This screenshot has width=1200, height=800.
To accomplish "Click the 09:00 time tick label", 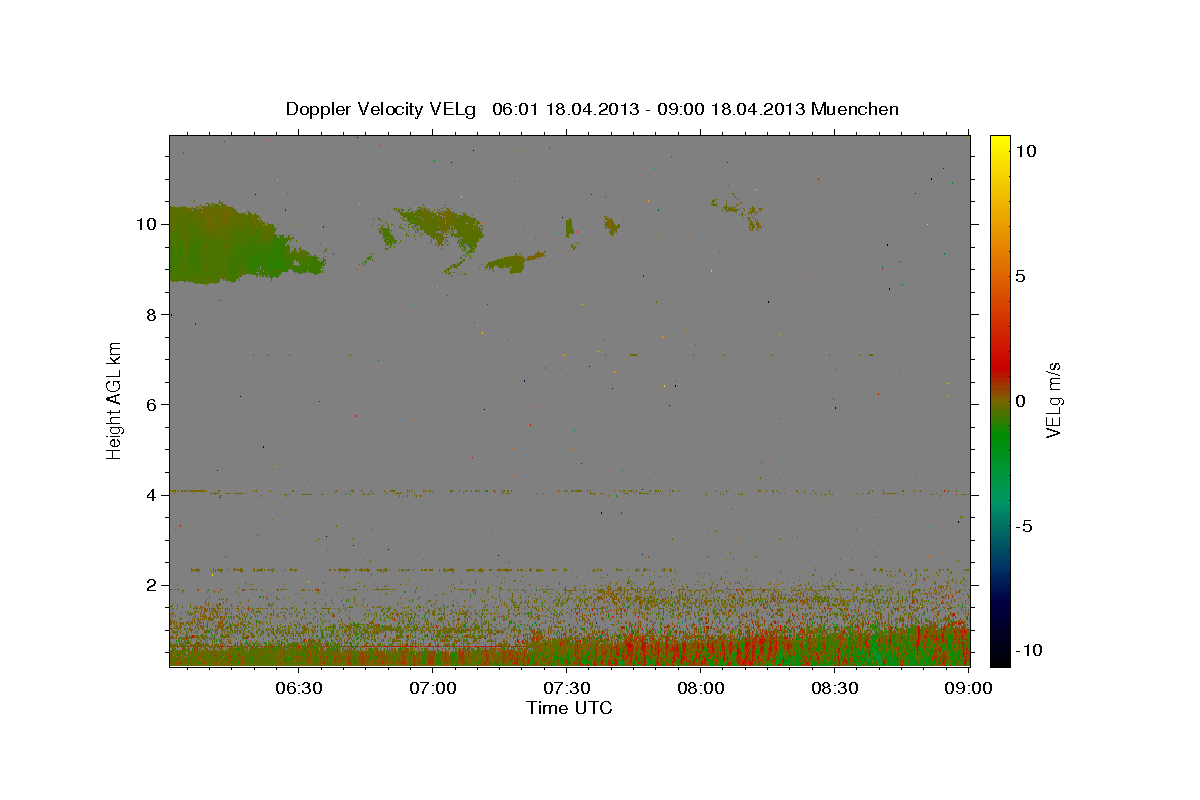I will tap(969, 688).
